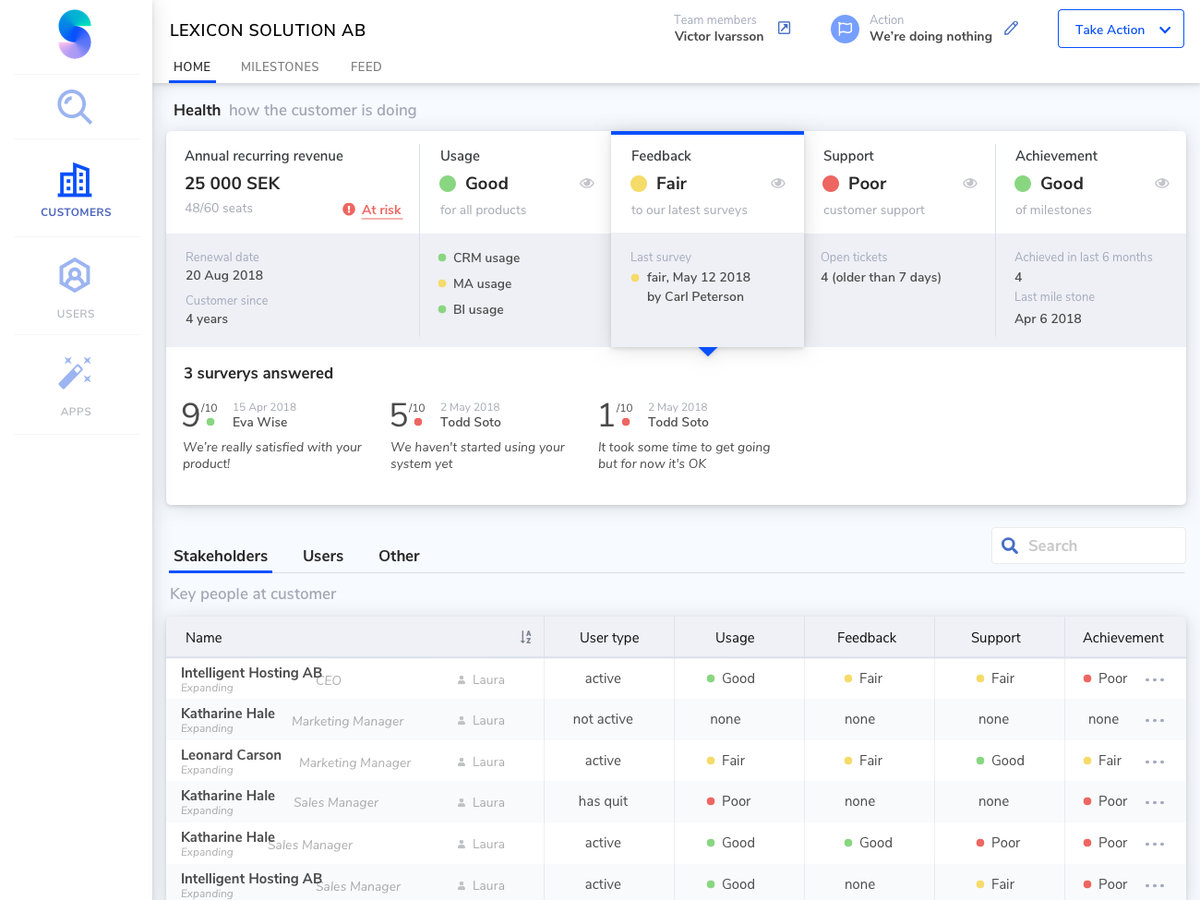
Task: Open team members external link icon
Action: pyautogui.click(x=784, y=28)
